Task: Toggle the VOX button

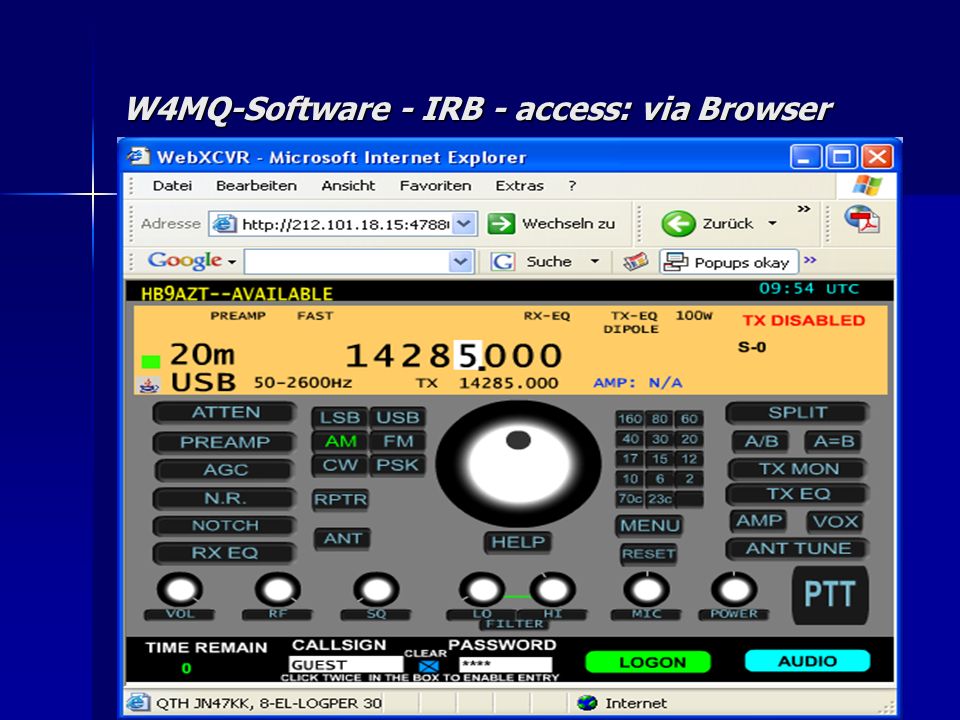Action: click(835, 521)
